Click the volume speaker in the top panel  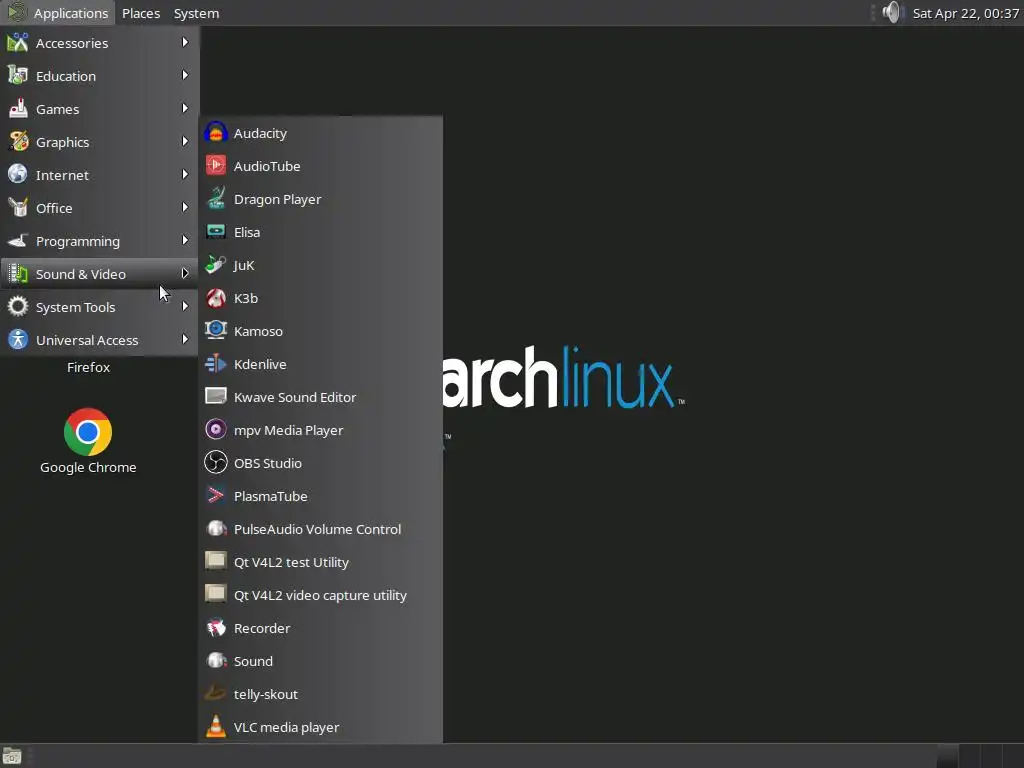(x=891, y=12)
